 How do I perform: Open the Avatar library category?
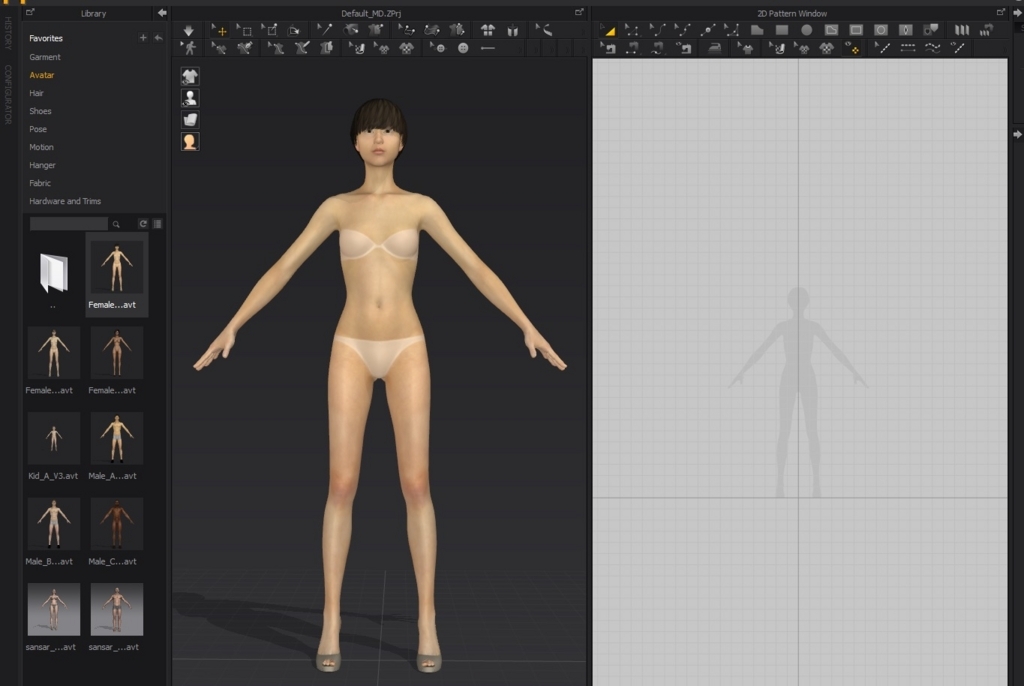coord(42,75)
